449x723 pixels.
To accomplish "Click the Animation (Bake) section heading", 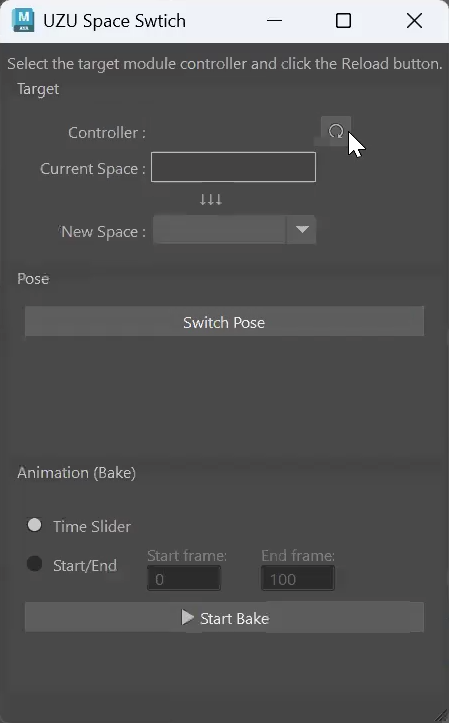I will tap(77, 473).
